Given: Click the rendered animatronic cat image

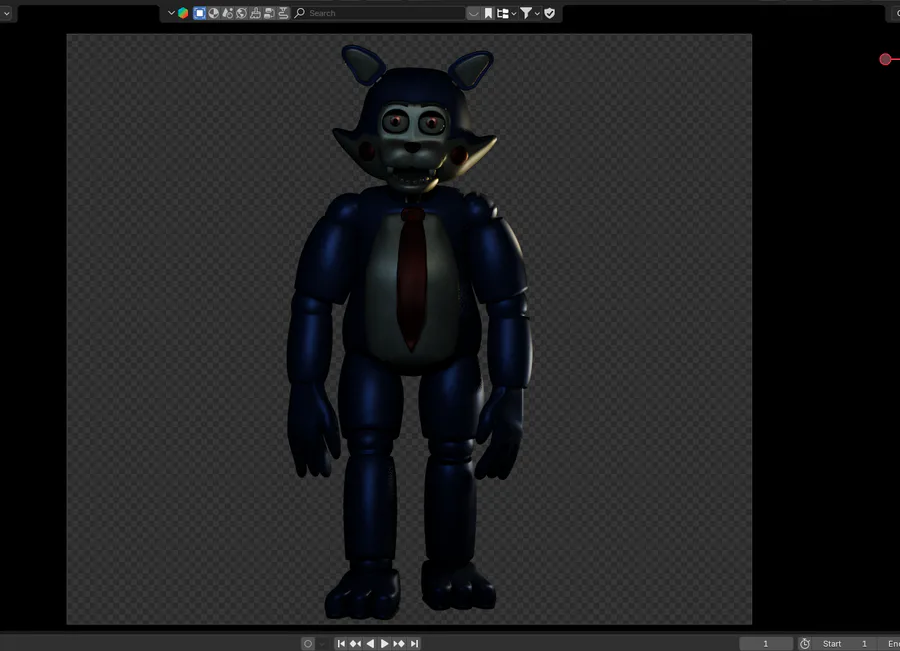Looking at the screenshot, I should (x=409, y=329).
